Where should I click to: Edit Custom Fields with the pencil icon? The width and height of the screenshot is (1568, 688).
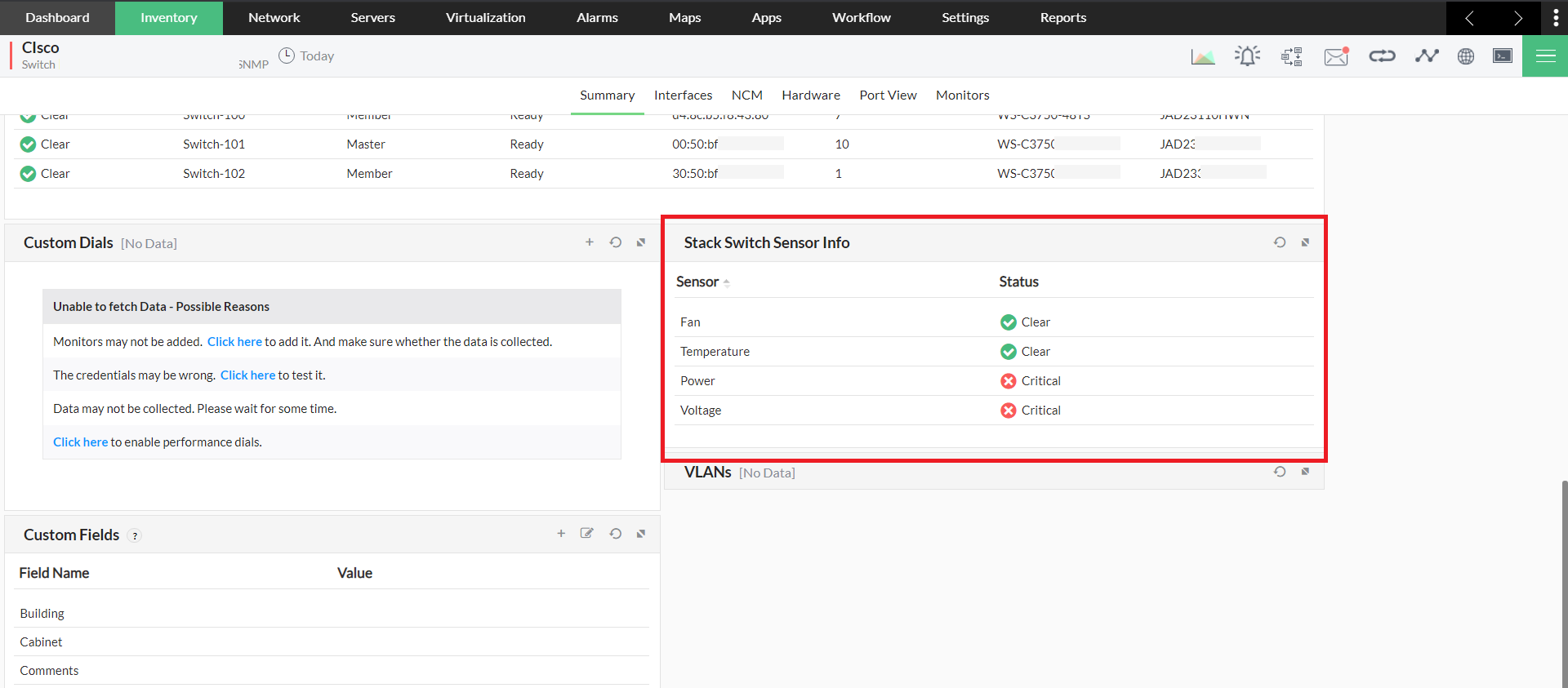coord(586,534)
